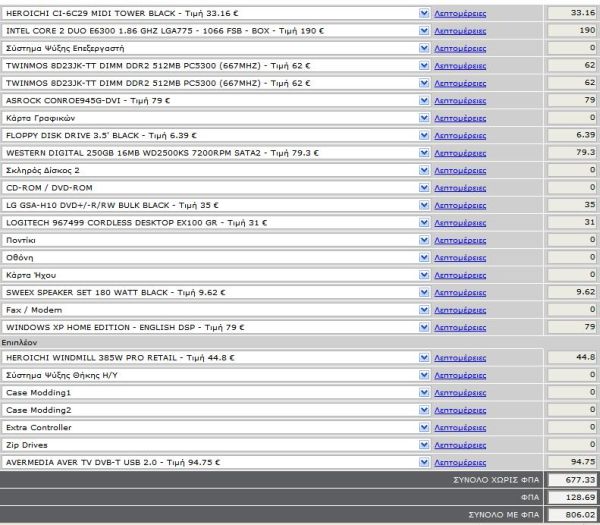600x525 pixels.
Task: Open Λεπτομέρειες link for Logitech Cordless Desktop
Action: [x=460, y=223]
